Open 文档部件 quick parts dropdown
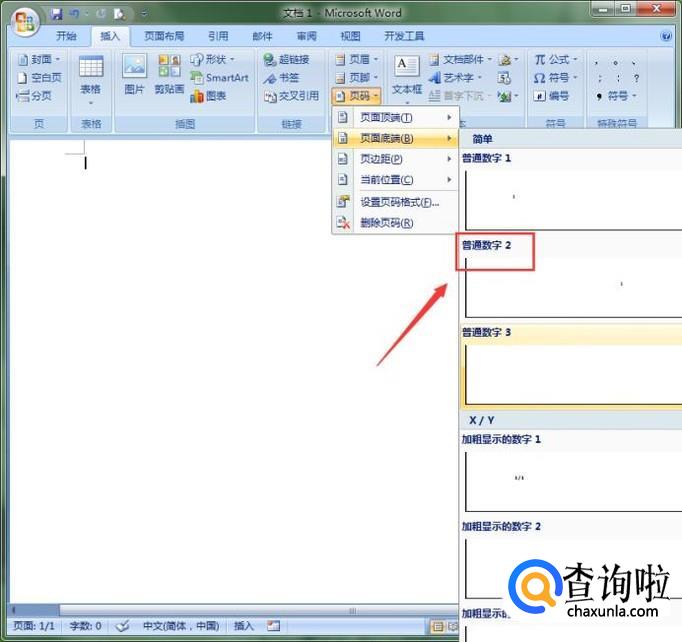 click(x=460, y=59)
